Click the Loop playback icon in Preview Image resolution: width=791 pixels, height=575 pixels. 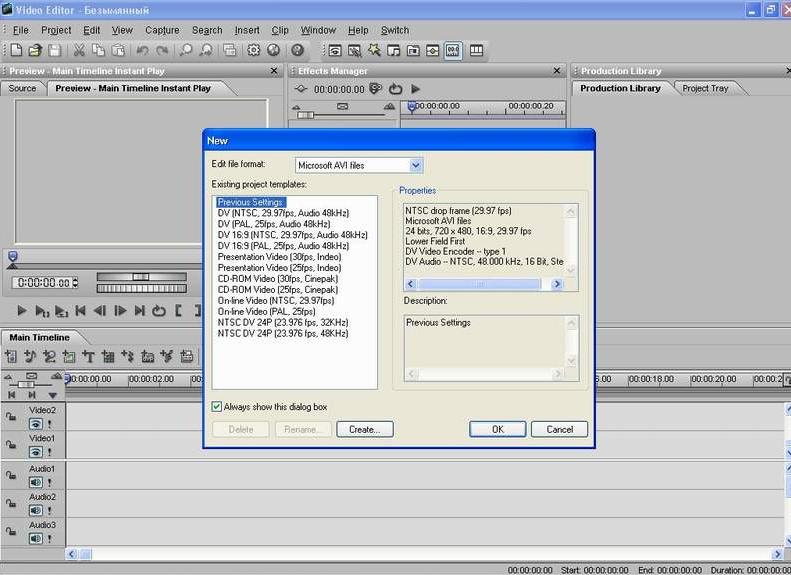[158, 311]
